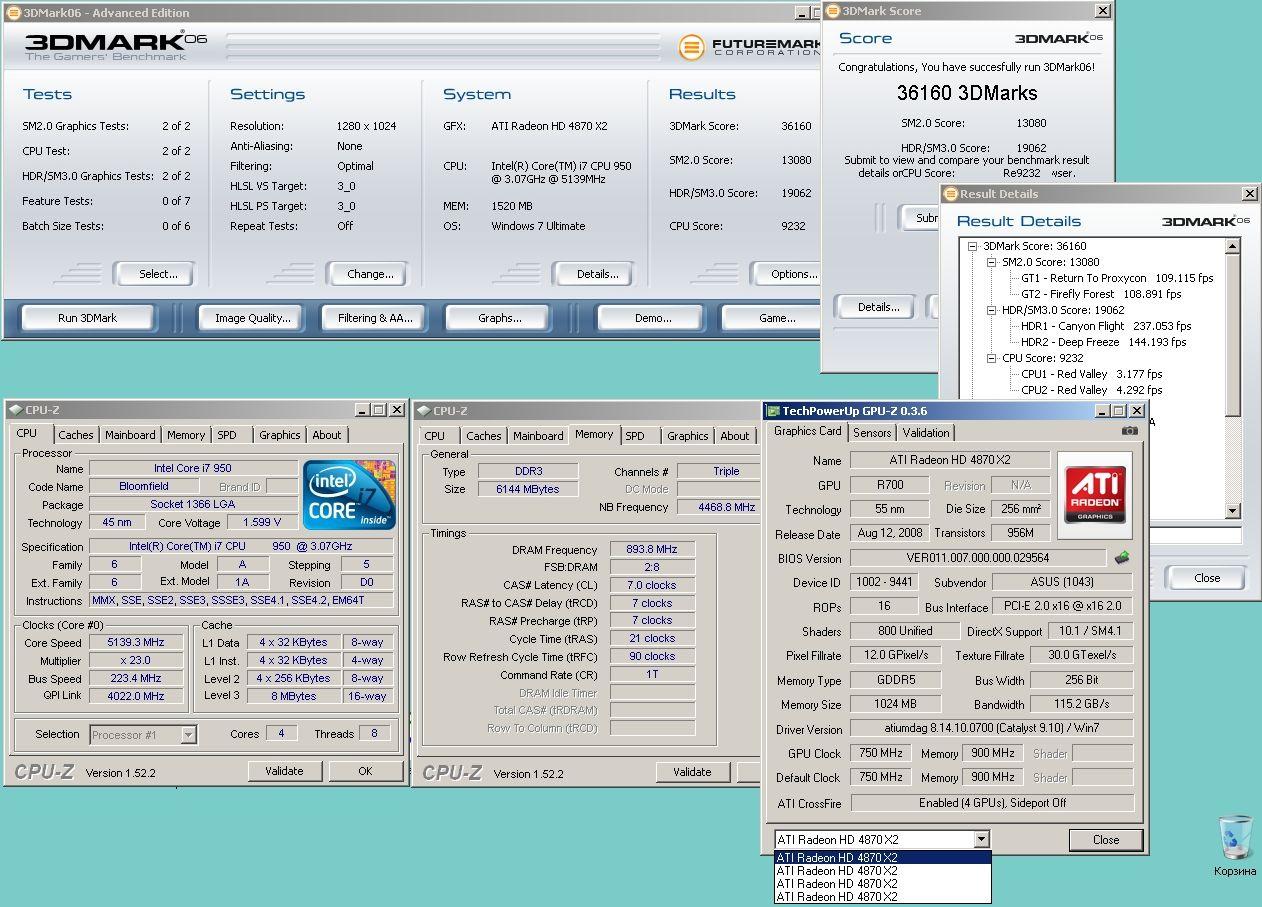Open the About tab in the left CPU-Z window

pyautogui.click(x=327, y=435)
